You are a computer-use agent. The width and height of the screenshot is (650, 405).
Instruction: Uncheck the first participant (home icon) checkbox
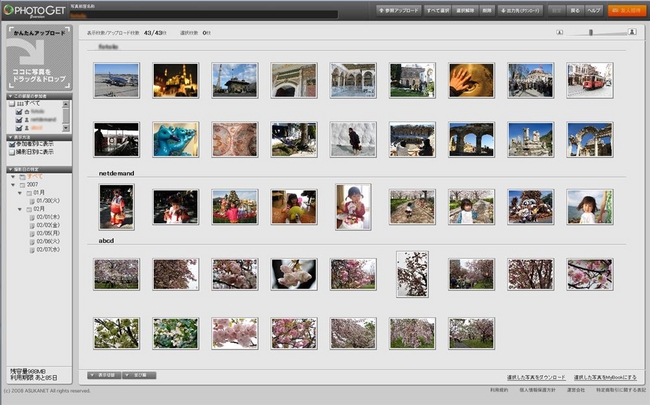click(x=19, y=112)
